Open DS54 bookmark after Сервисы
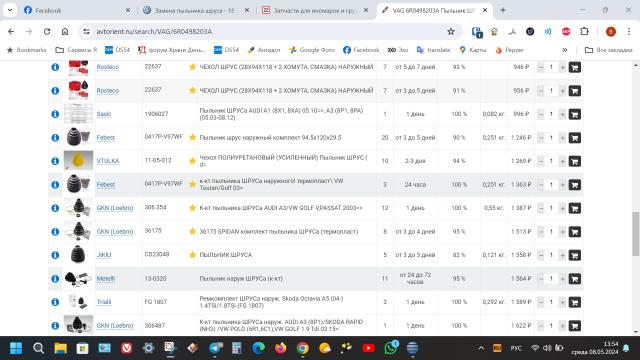The height and width of the screenshot is (360, 640). point(117,50)
